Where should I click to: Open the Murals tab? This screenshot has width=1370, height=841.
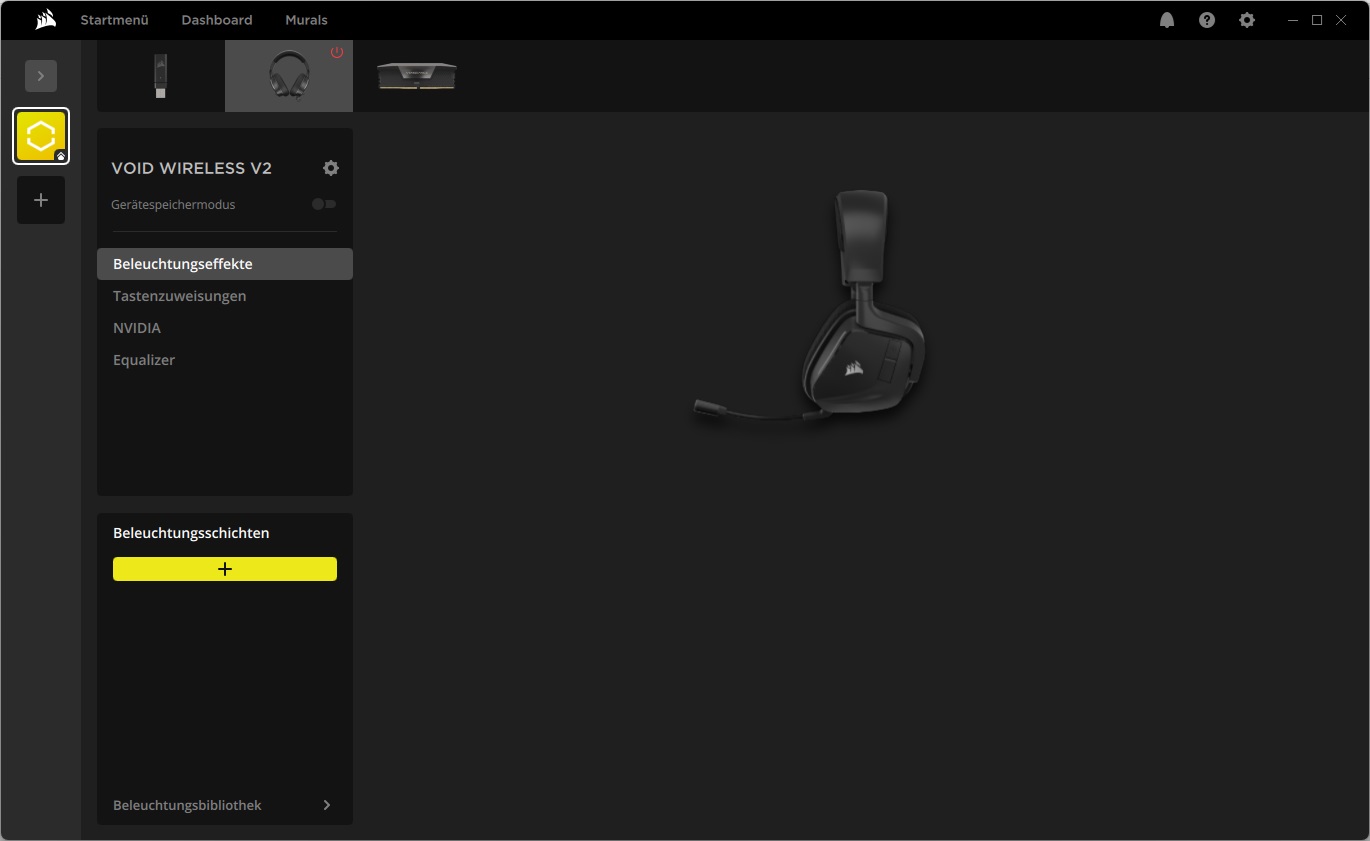click(306, 20)
